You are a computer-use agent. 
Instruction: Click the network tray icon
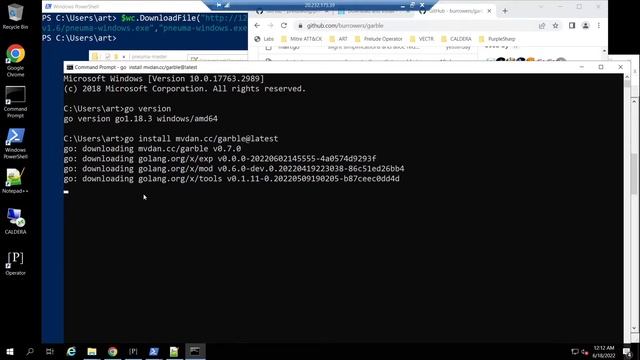575,351
